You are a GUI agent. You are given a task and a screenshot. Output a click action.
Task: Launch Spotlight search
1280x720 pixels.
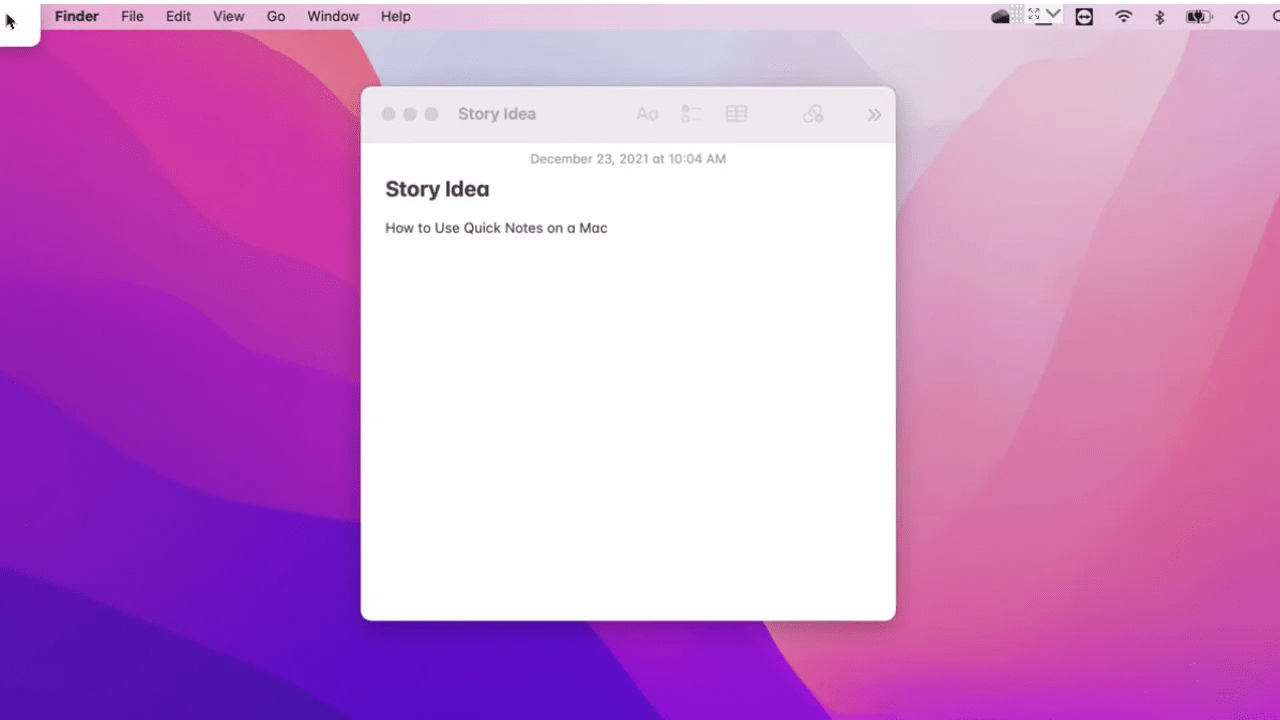(1275, 16)
